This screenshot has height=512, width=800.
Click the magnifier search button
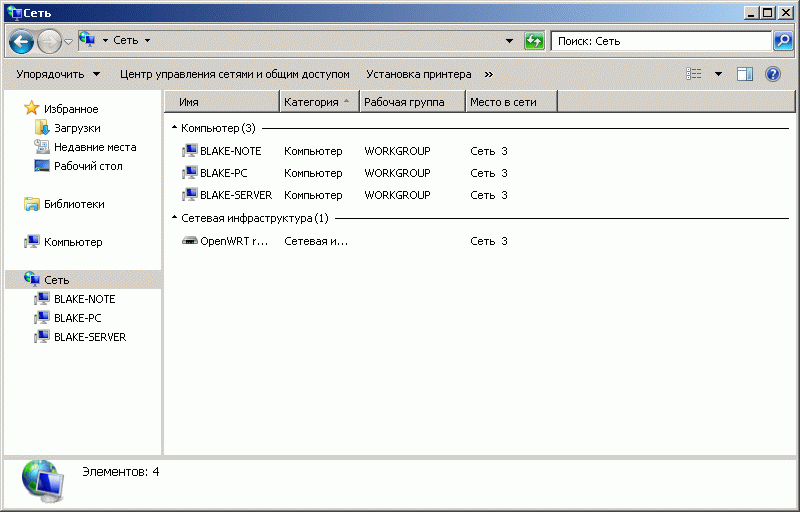coord(783,41)
